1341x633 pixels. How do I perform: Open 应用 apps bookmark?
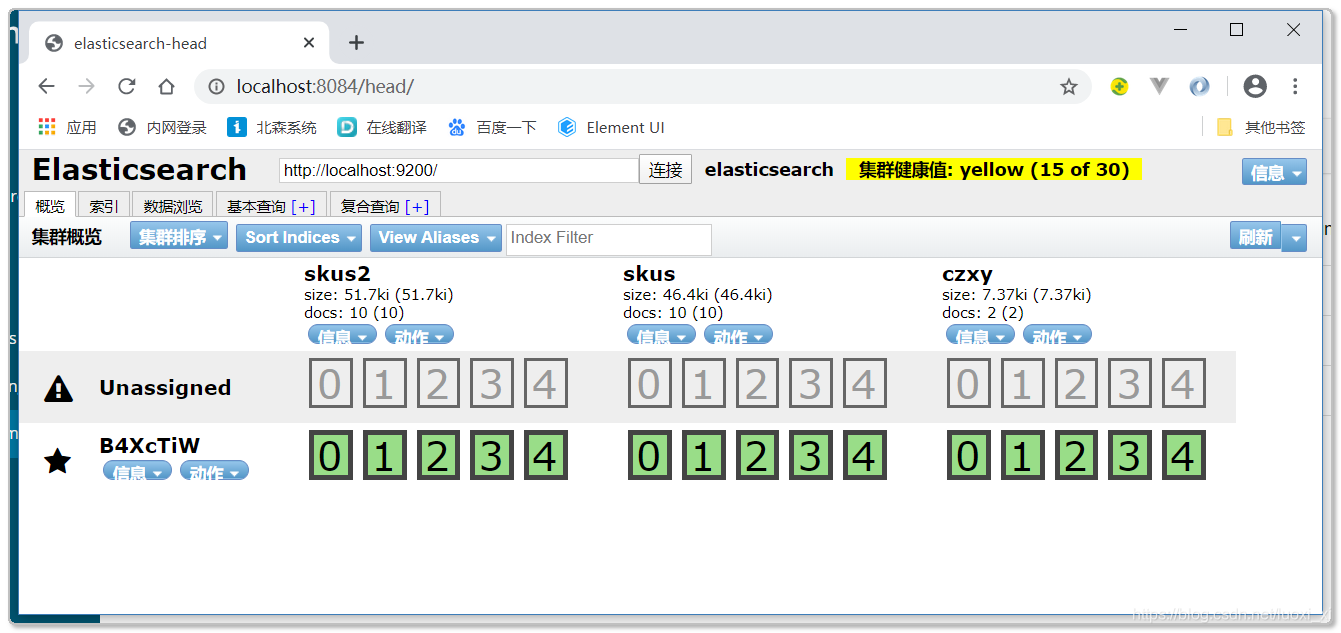click(x=67, y=127)
